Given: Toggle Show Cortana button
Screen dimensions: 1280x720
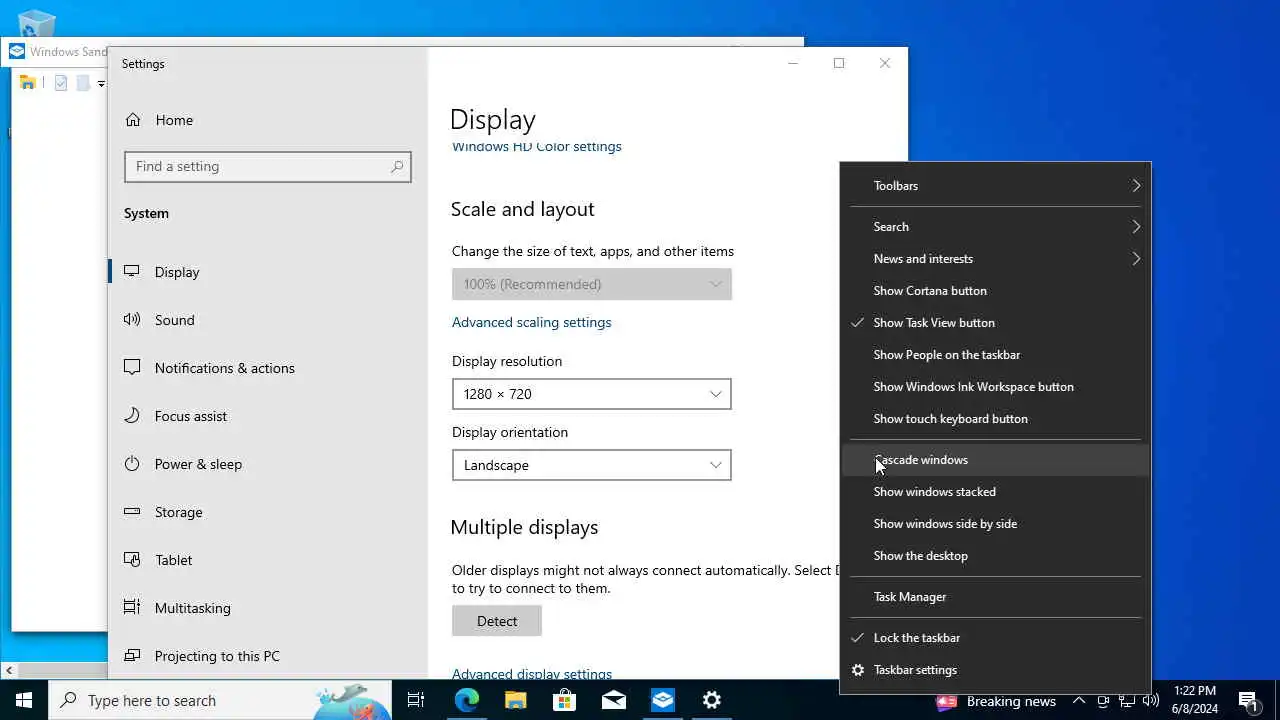Looking at the screenshot, I should pos(995,291).
